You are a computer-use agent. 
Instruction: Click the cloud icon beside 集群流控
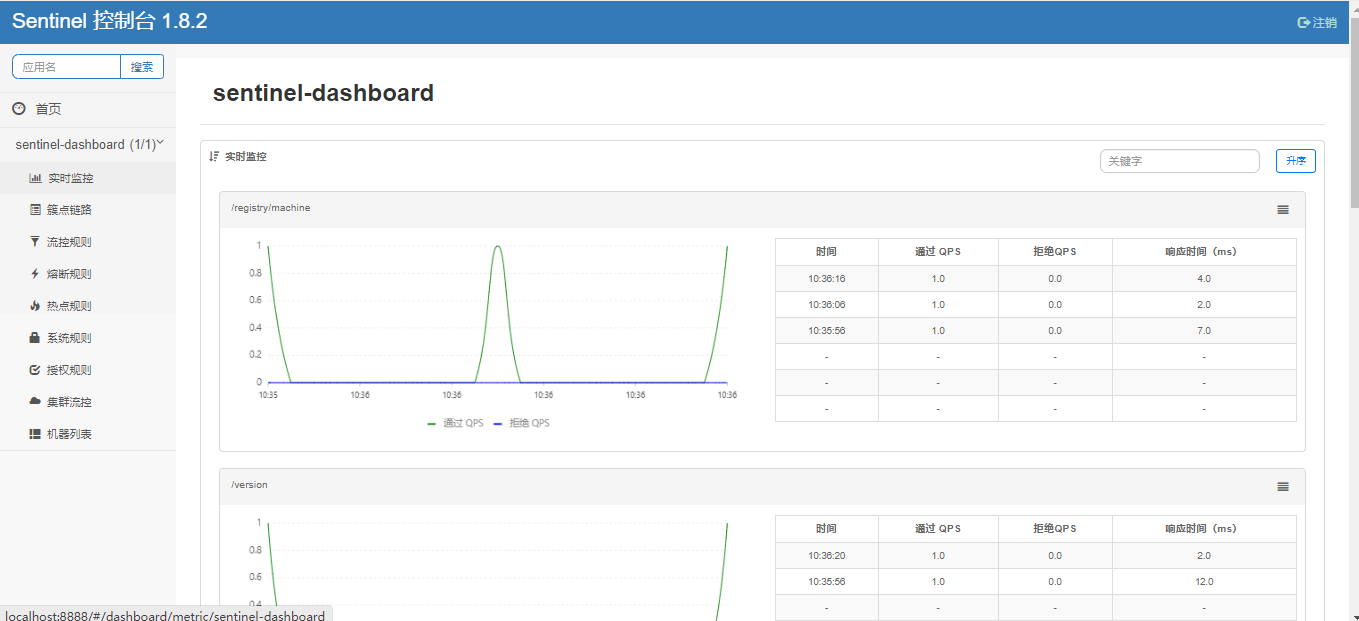pyautogui.click(x=36, y=401)
